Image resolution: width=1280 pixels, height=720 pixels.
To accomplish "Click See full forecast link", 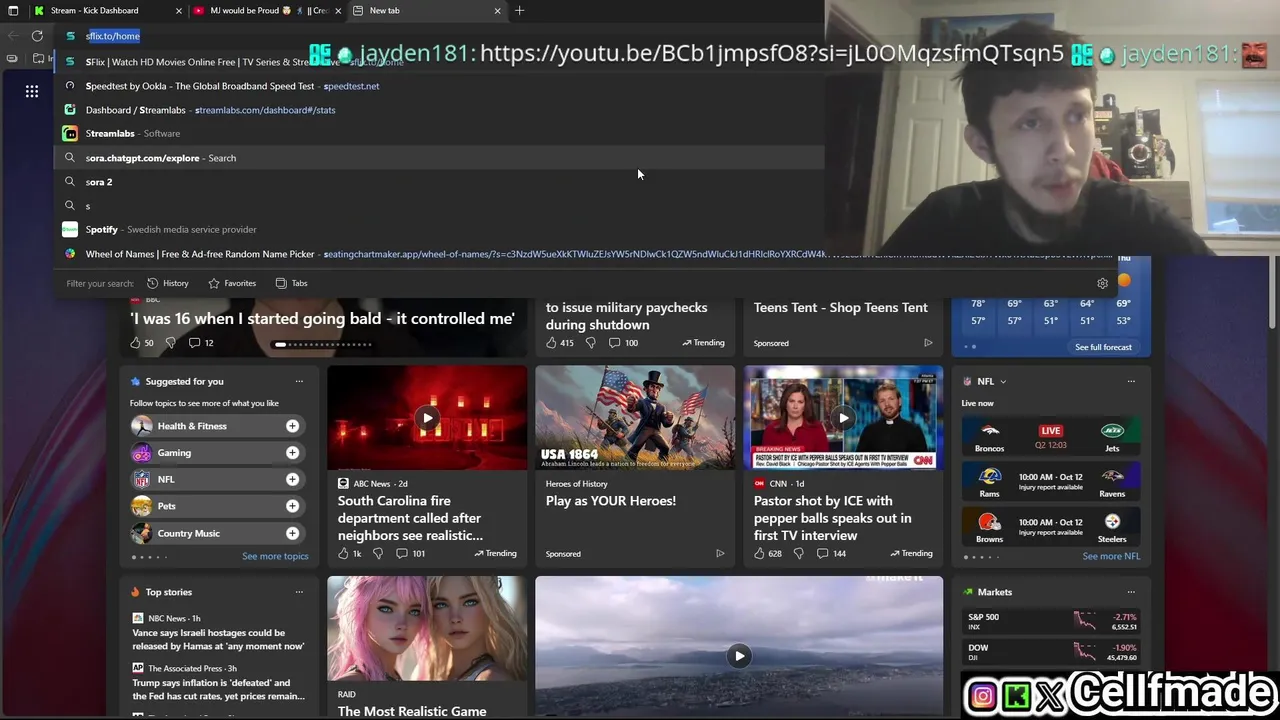I will 1103,347.
